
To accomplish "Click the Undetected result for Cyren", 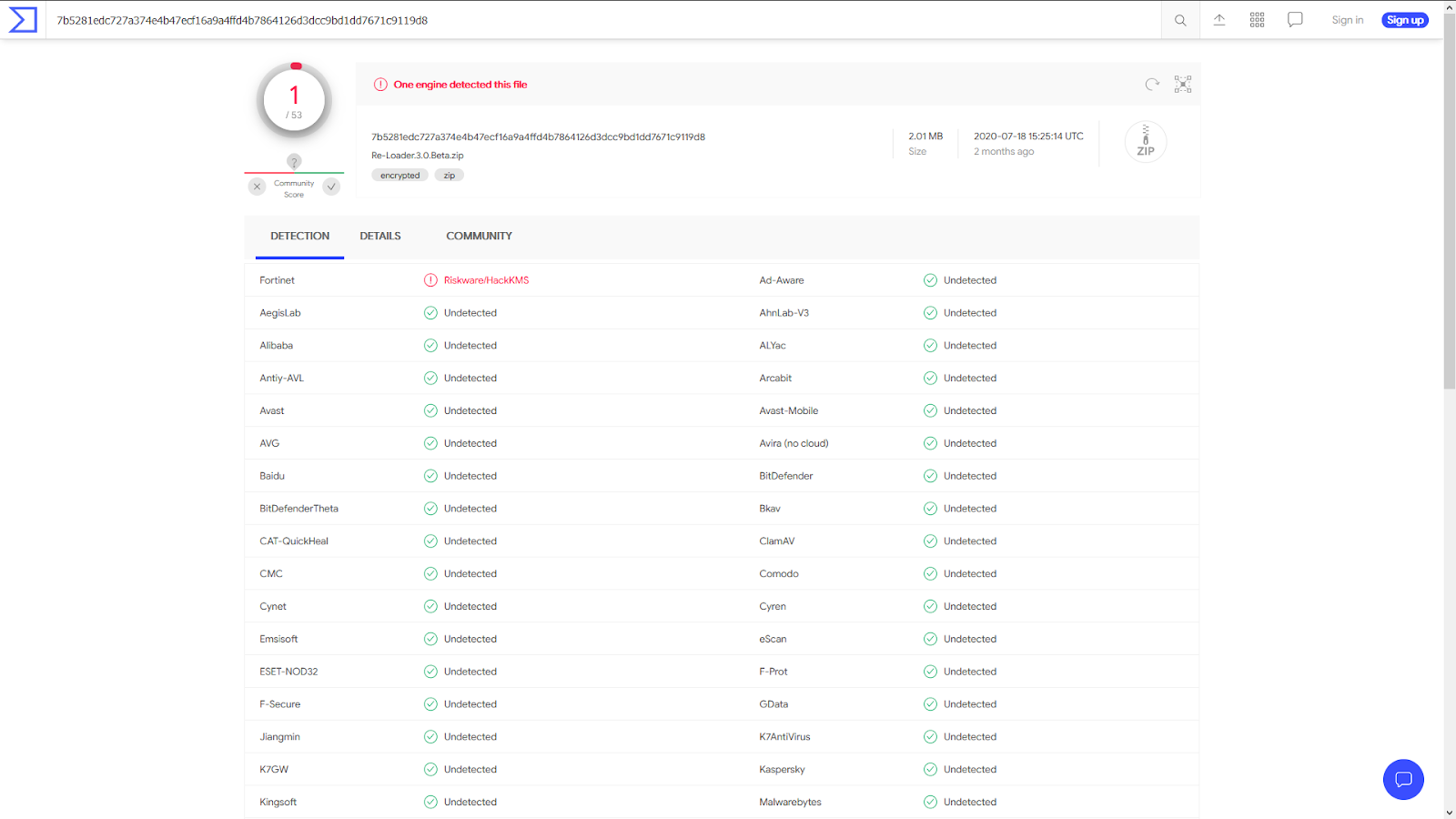I will (970, 607).
